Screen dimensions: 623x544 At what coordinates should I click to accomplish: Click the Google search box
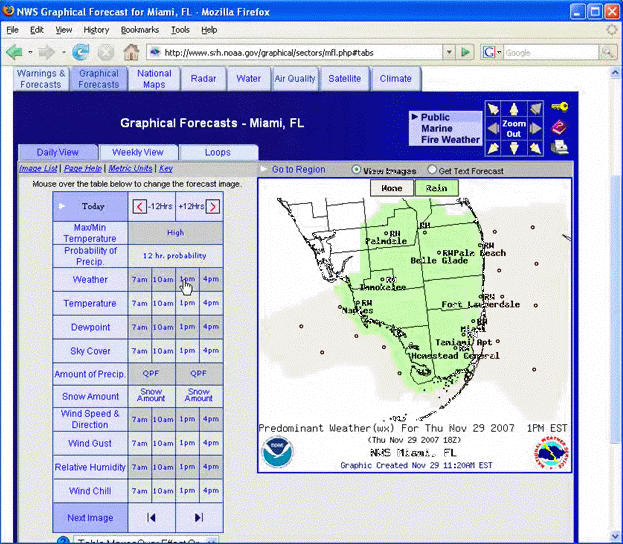[551, 52]
